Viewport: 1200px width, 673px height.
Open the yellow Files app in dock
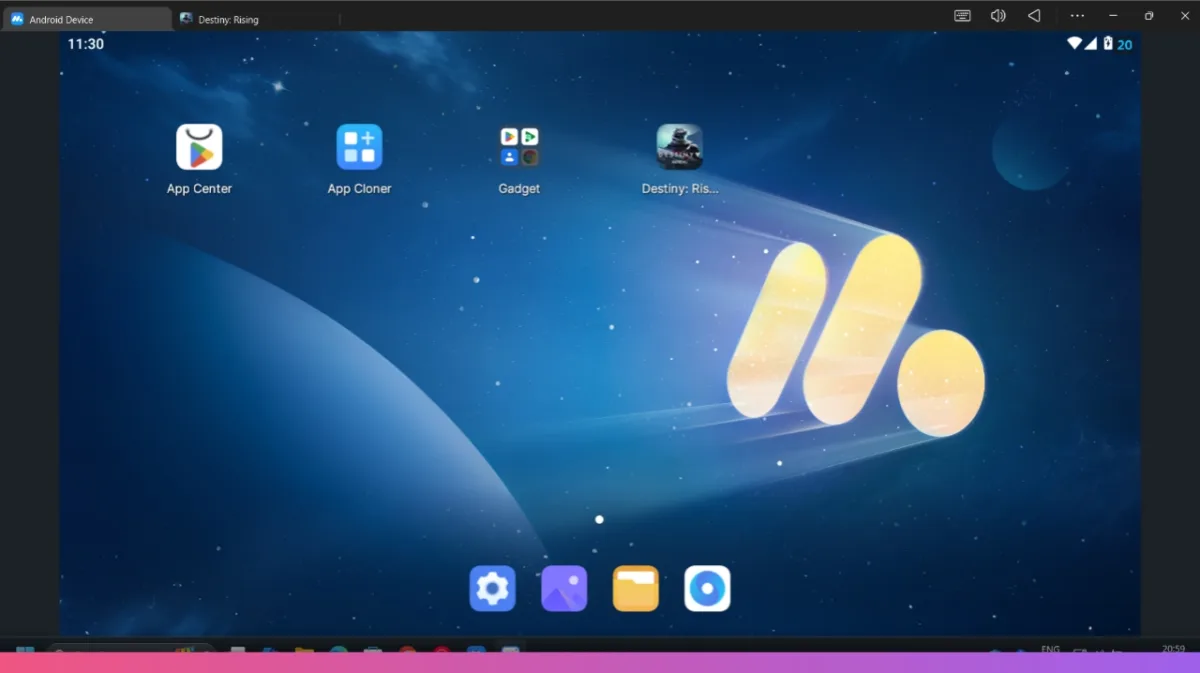pos(636,588)
